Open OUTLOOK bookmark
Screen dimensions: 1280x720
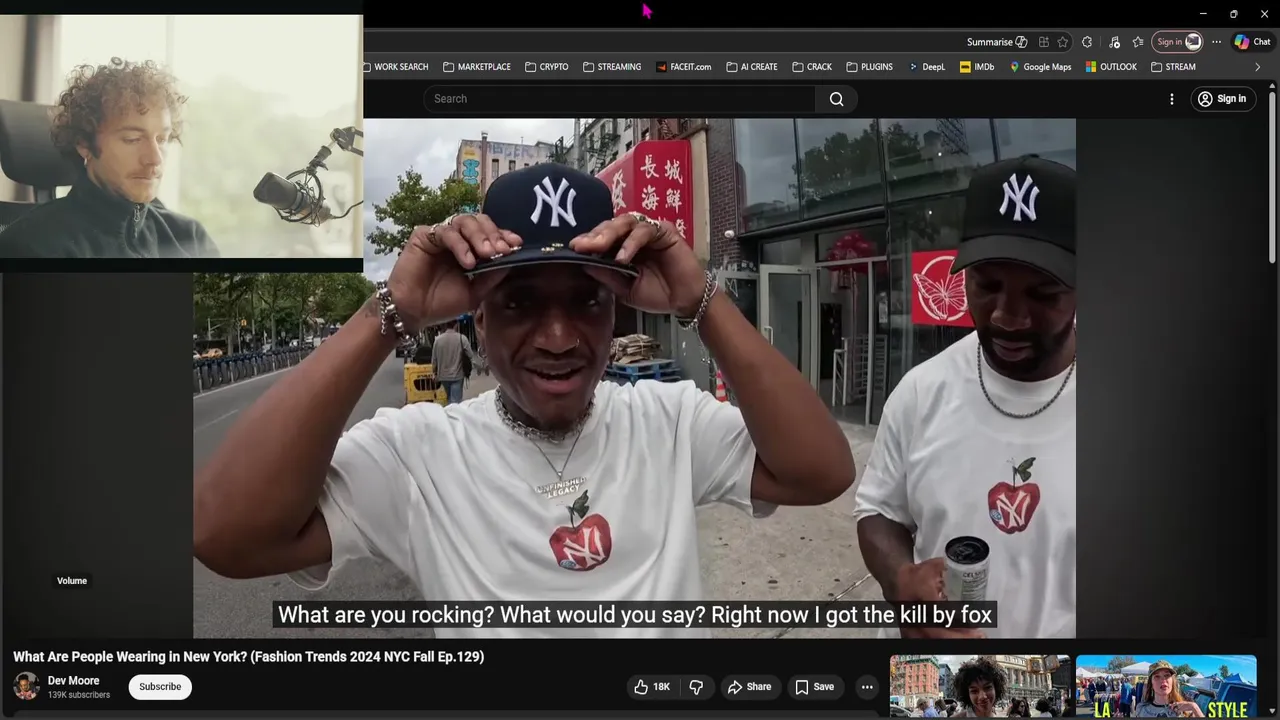(x=1111, y=67)
